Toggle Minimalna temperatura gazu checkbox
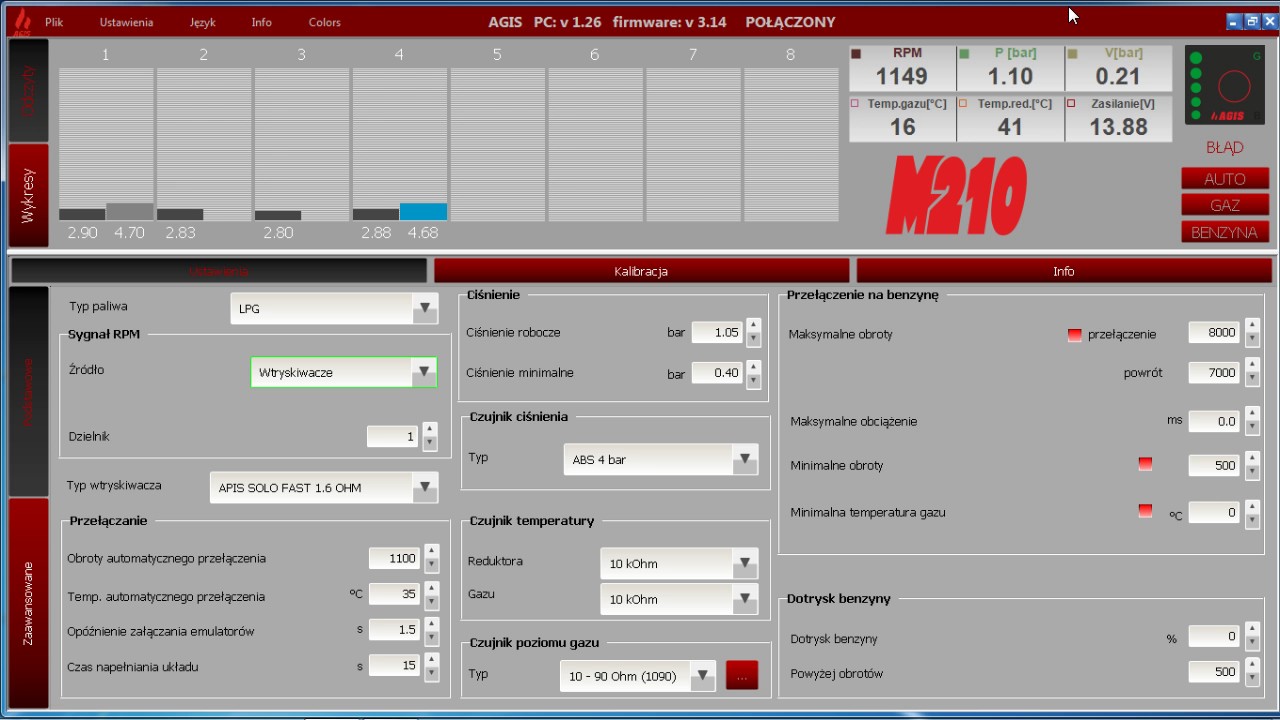Viewport: 1280px width, 720px height. coord(1145,511)
